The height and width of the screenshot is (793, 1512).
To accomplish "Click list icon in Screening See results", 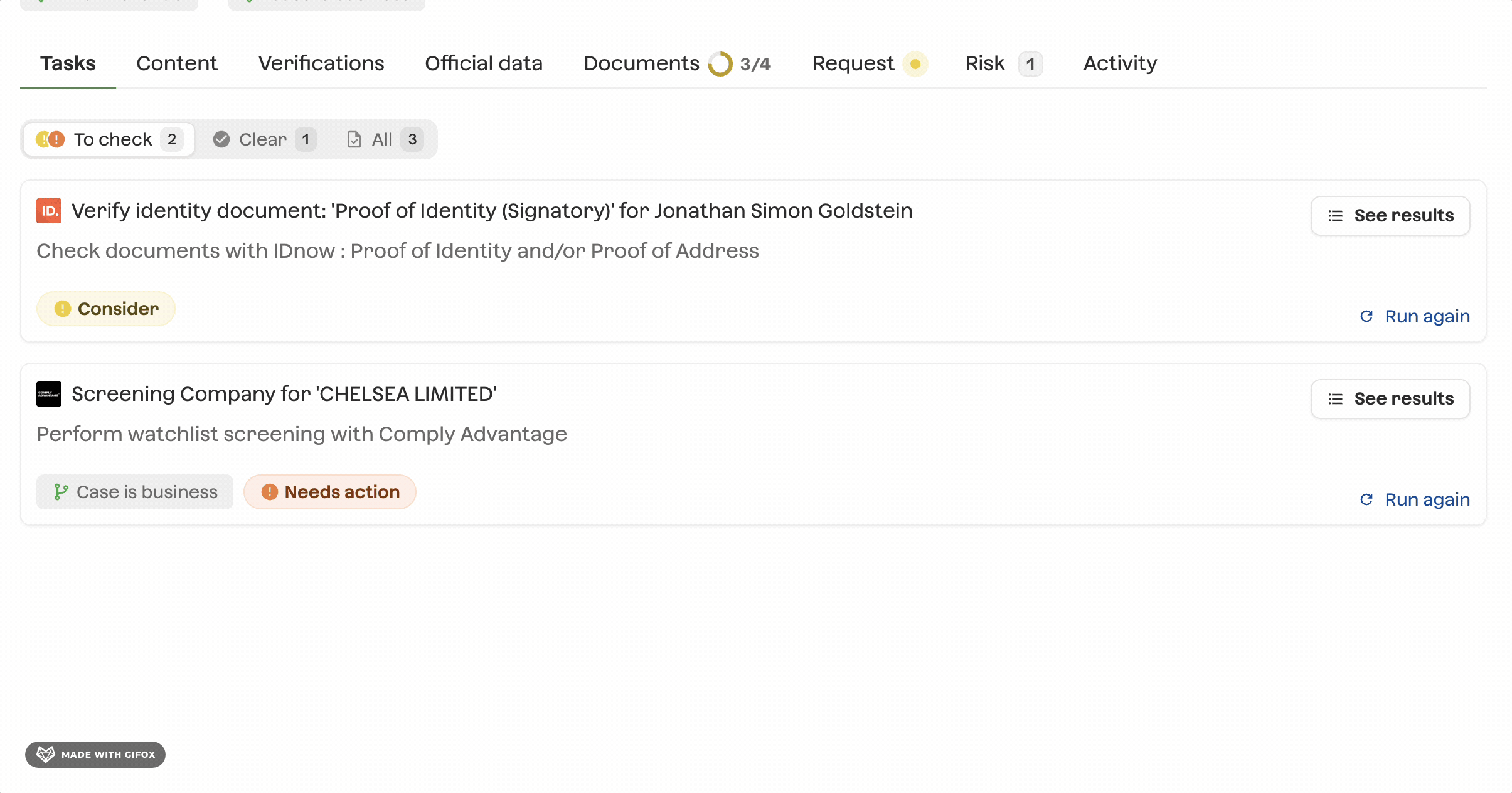I will pyautogui.click(x=1336, y=399).
